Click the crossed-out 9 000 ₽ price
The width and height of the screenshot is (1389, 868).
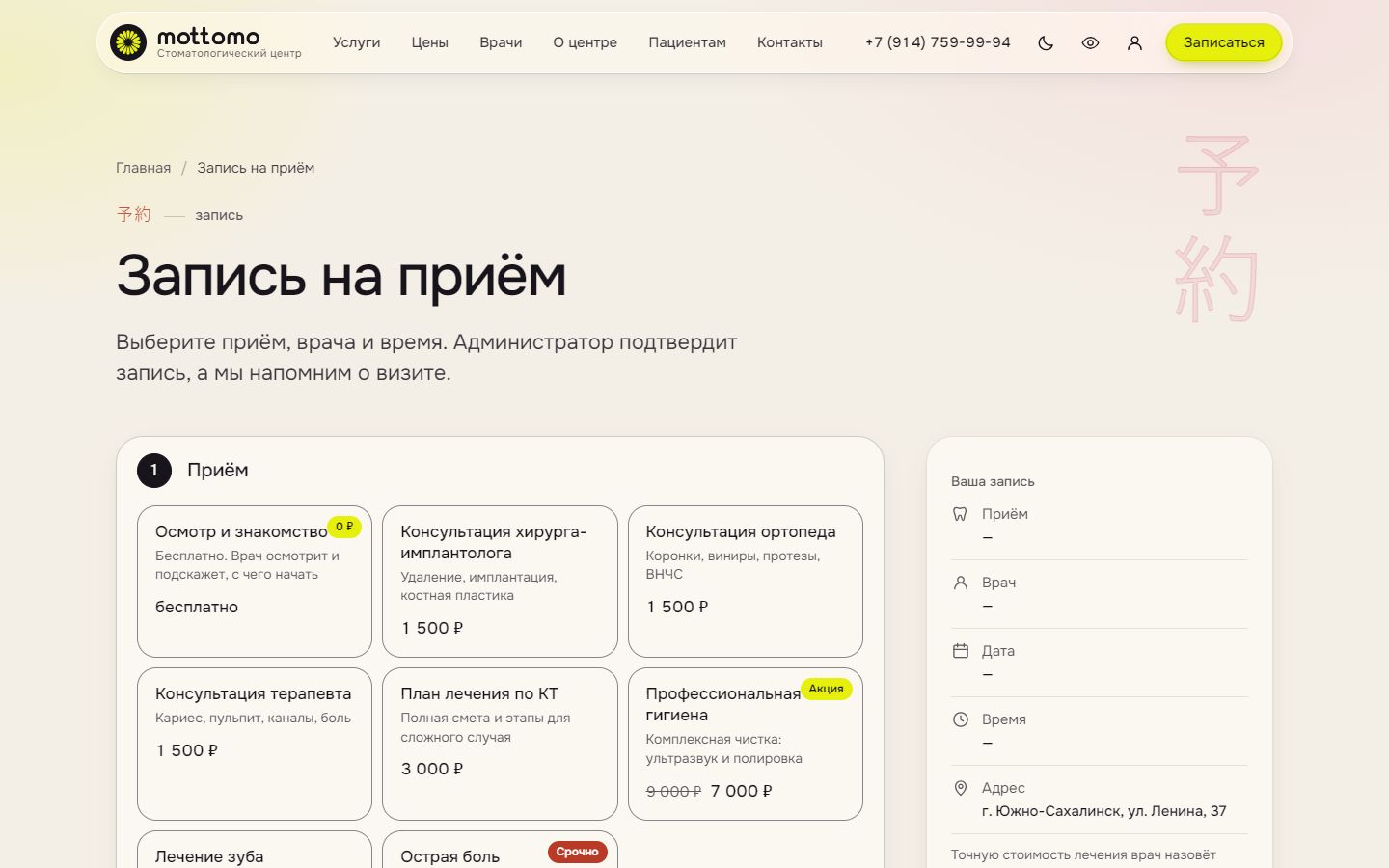673,791
